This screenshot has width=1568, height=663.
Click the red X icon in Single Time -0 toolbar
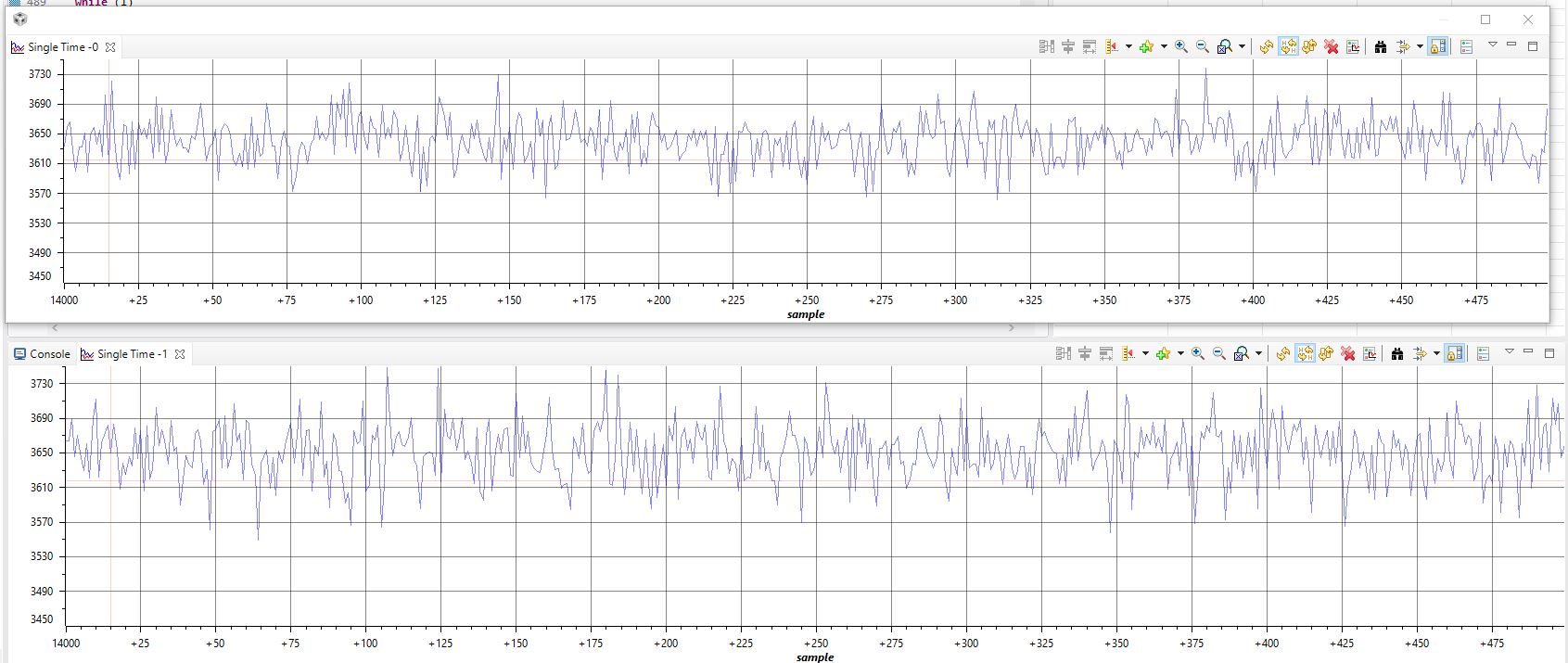pyautogui.click(x=1331, y=46)
